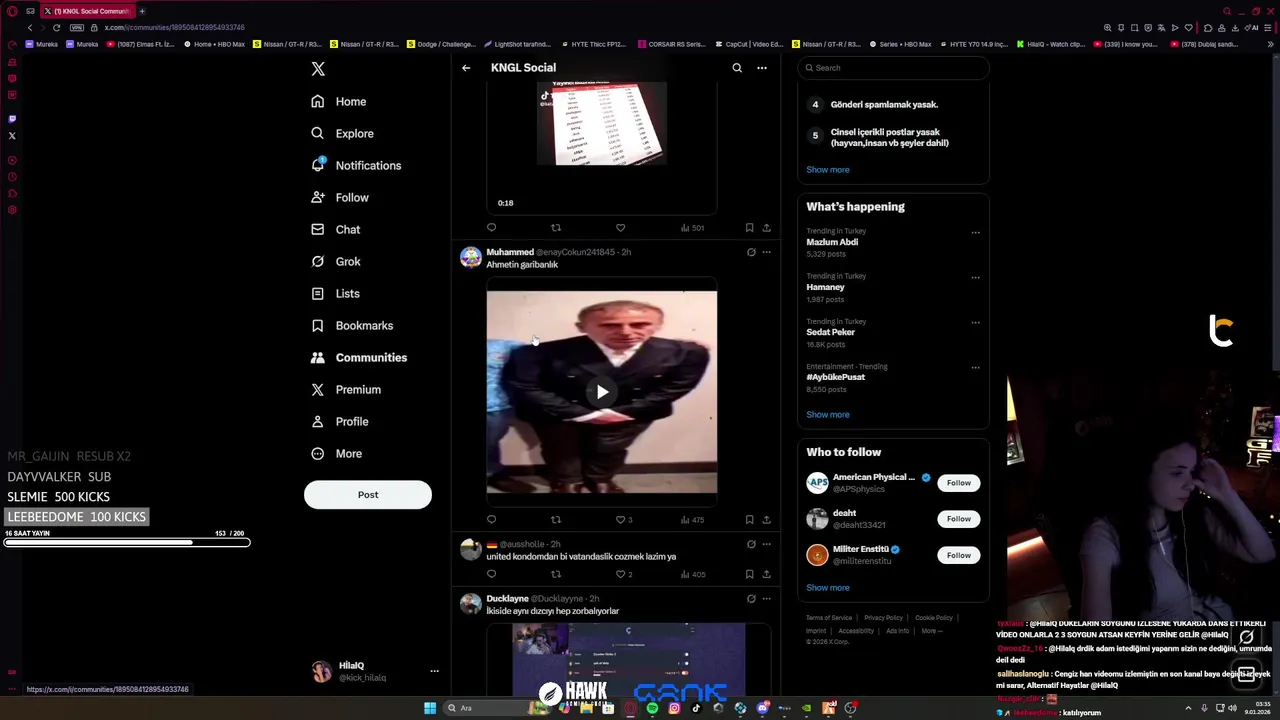This screenshot has height=720, width=1280.
Task: Select the Communities icon in sidebar
Action: coord(318,357)
